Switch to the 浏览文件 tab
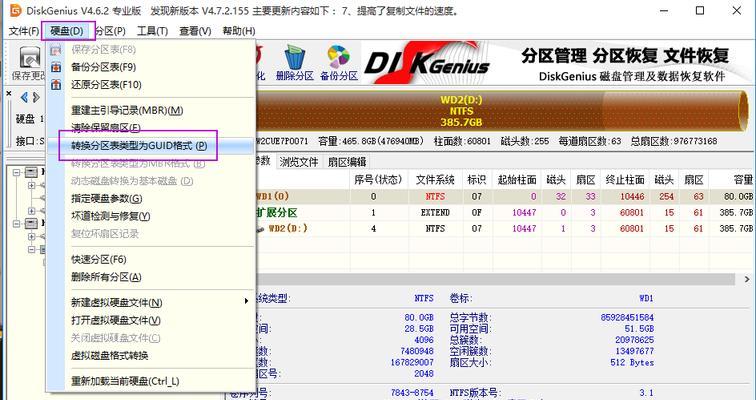The width and height of the screenshot is (756, 400). [299, 162]
